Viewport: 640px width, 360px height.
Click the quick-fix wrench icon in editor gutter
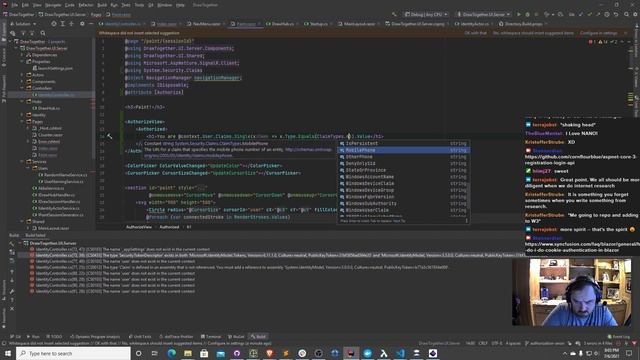click(x=109, y=136)
